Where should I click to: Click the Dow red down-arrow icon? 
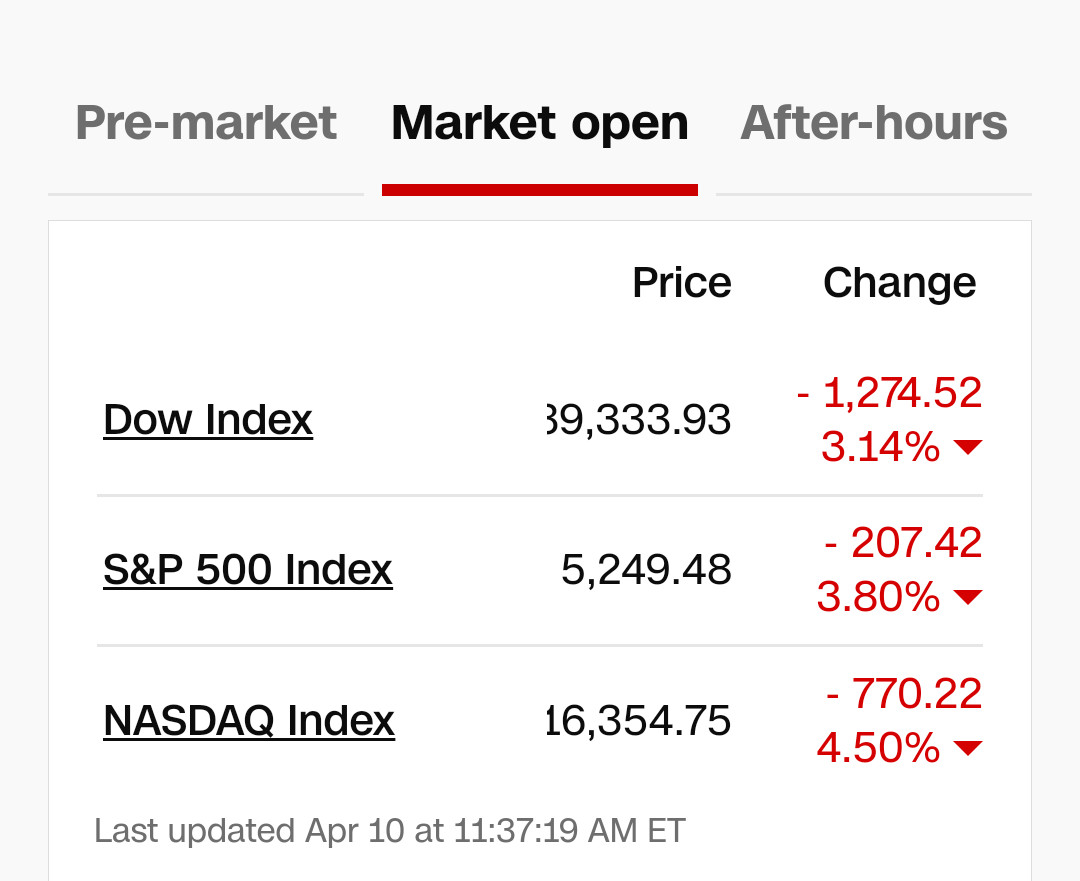(x=967, y=448)
